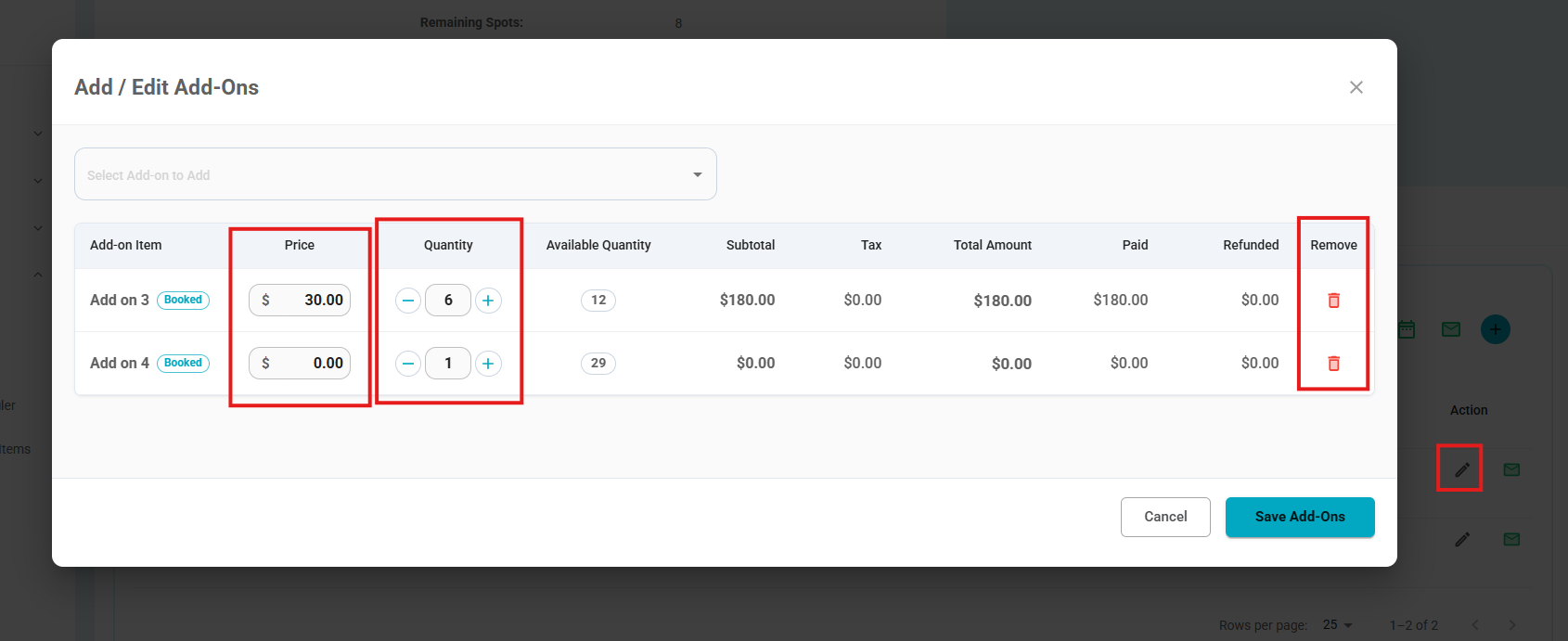The height and width of the screenshot is (641, 1568).
Task: Increase quantity for Add on 3
Action: pos(488,300)
